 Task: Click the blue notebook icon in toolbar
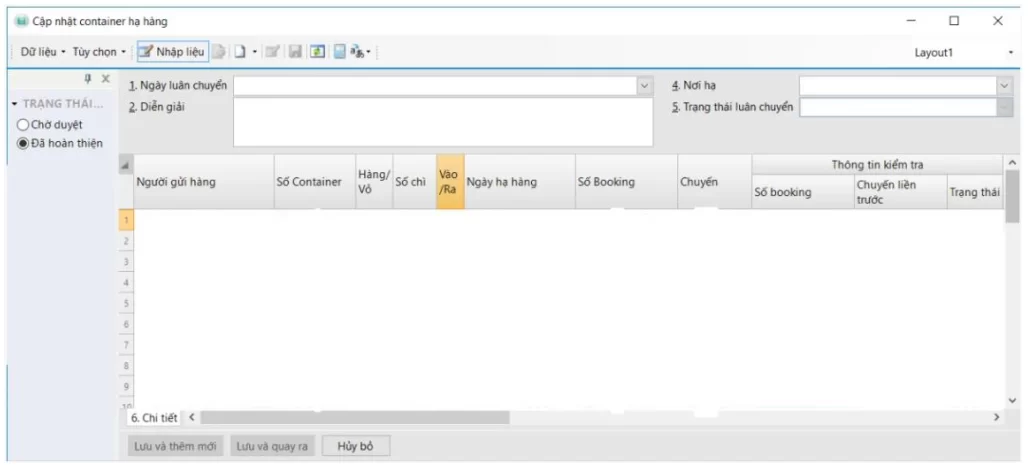339,51
